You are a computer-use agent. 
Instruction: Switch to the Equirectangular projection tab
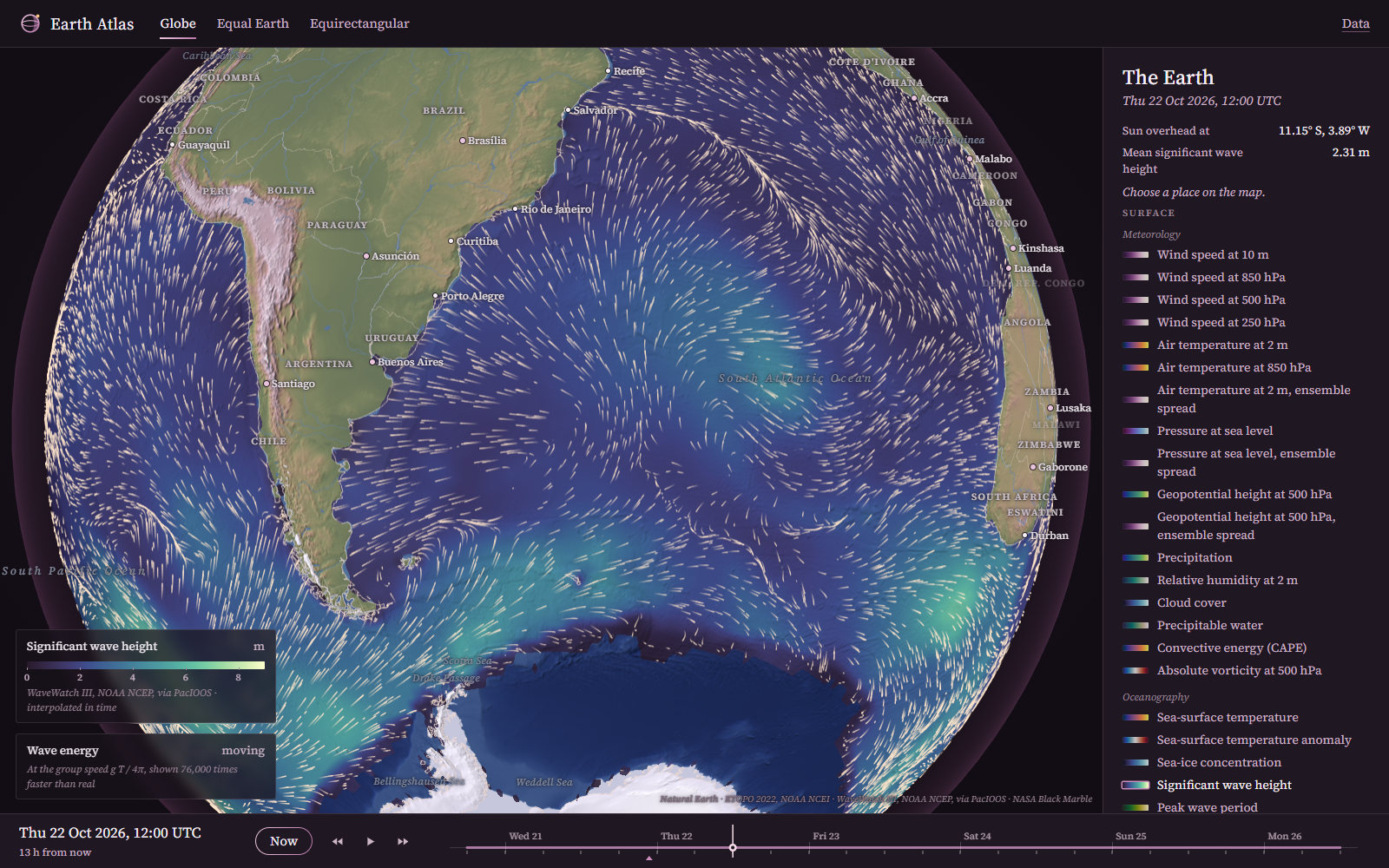(359, 23)
